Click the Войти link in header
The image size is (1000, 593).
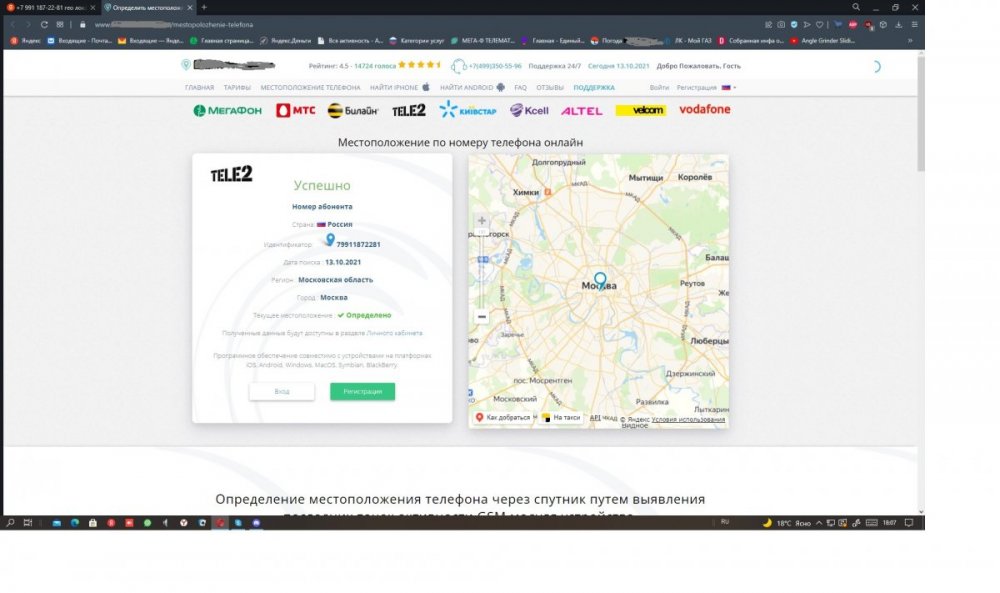click(x=659, y=87)
